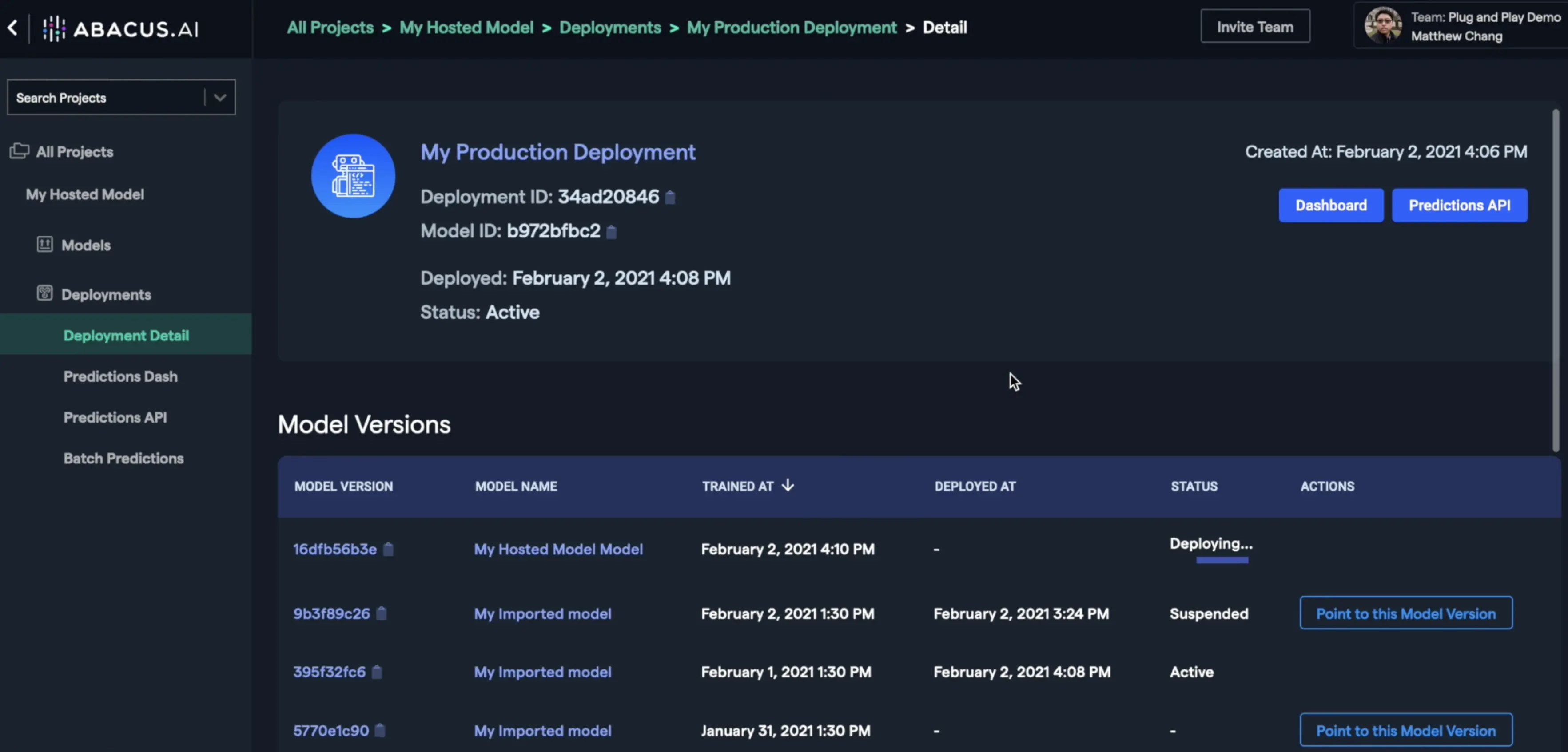Click the All Projects breadcrumb

click(330, 28)
